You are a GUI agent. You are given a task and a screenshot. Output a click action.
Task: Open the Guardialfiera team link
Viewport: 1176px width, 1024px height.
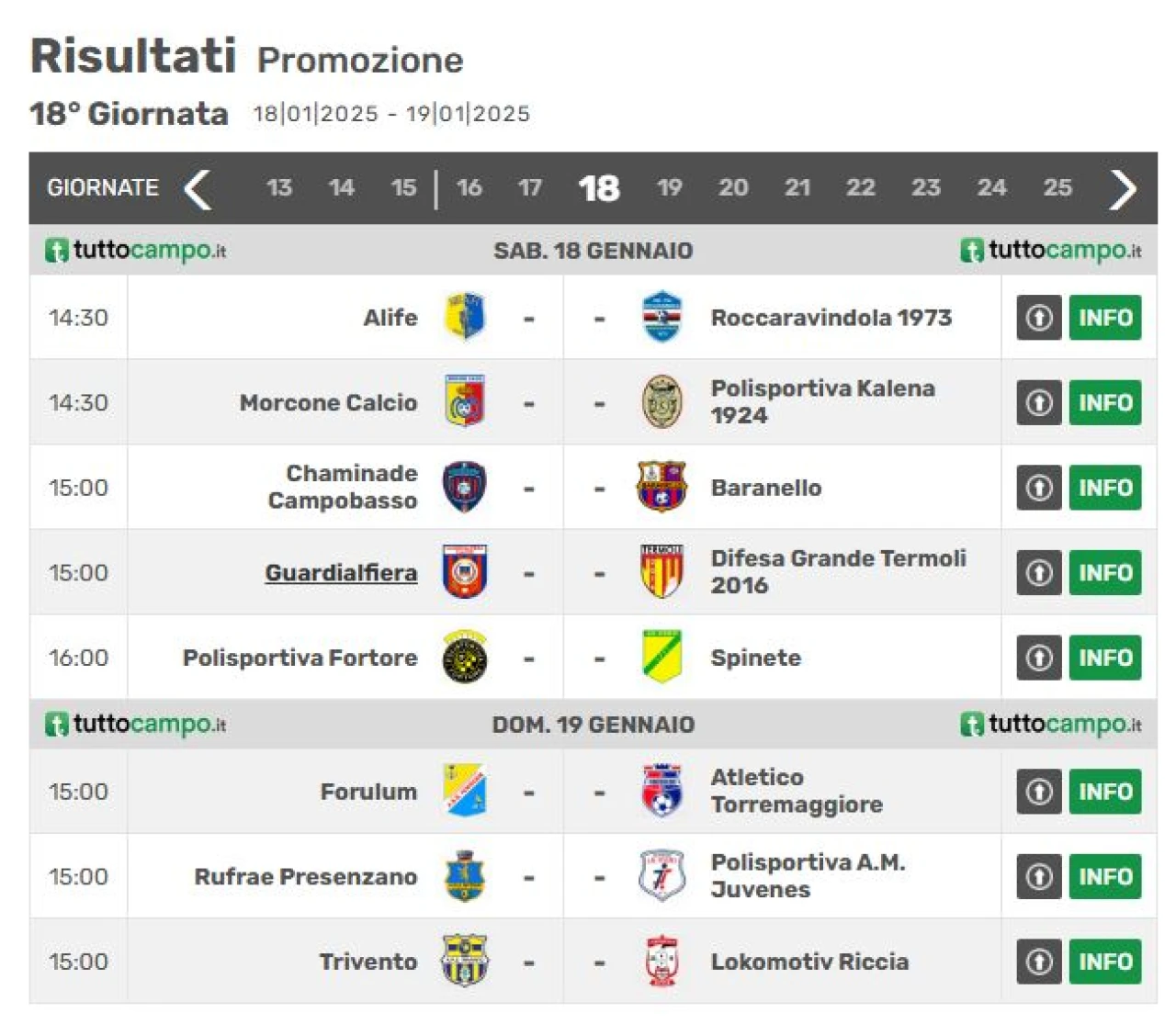click(x=341, y=572)
